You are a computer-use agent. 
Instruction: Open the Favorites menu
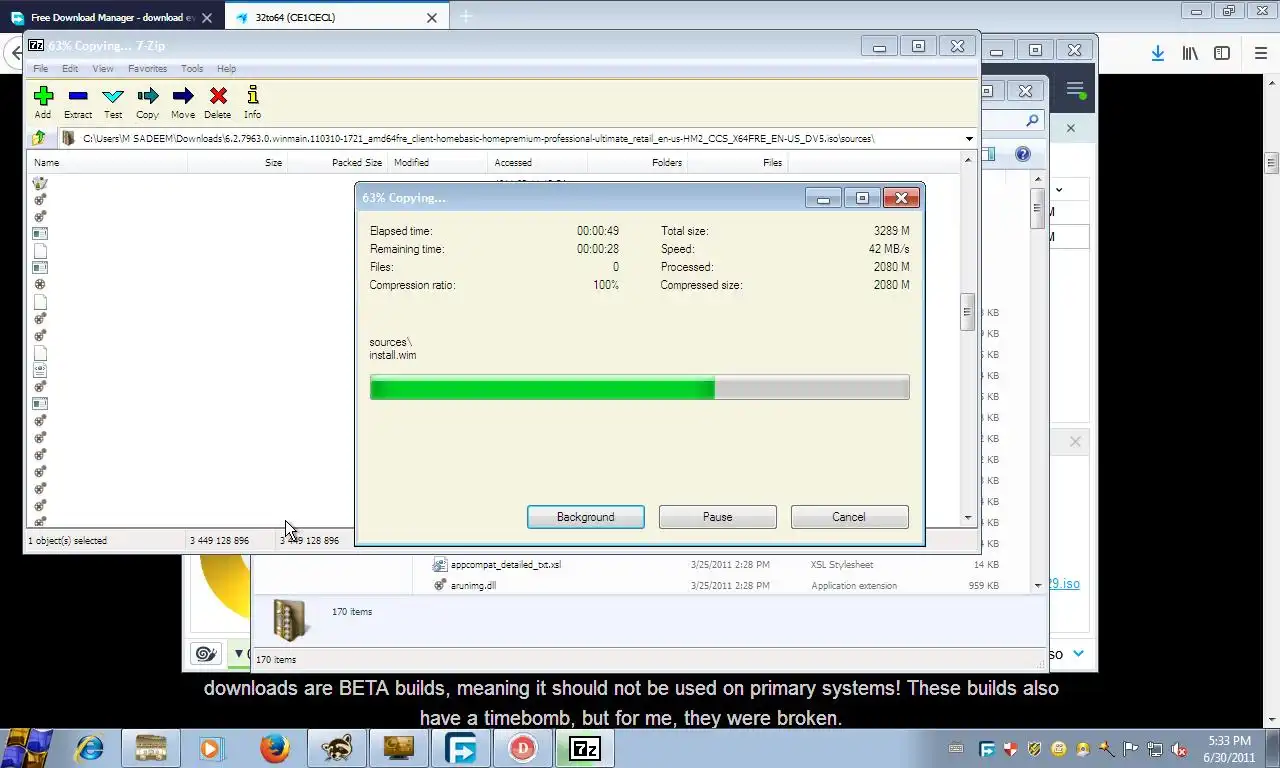147,69
